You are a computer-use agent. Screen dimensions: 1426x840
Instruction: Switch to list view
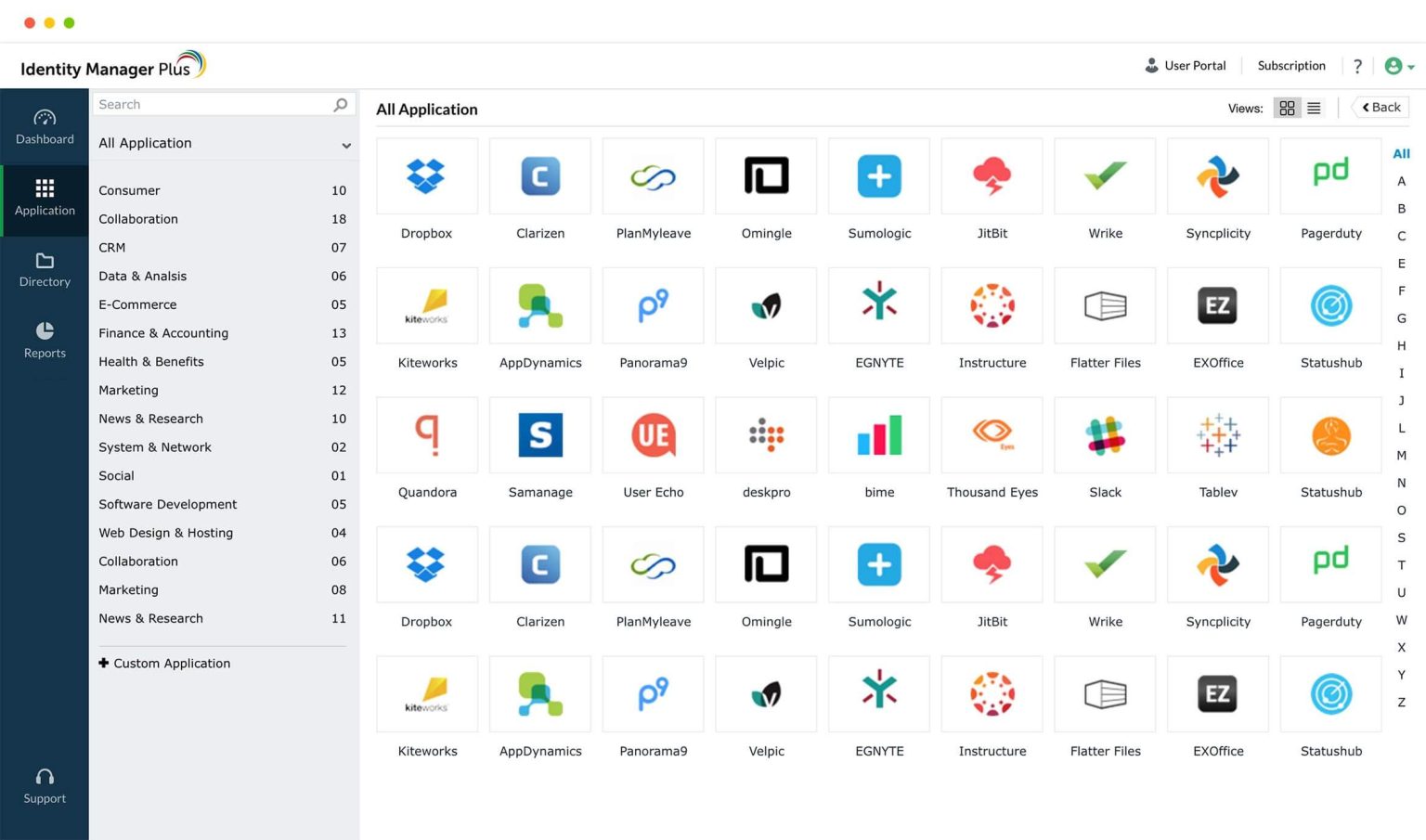pos(1314,109)
